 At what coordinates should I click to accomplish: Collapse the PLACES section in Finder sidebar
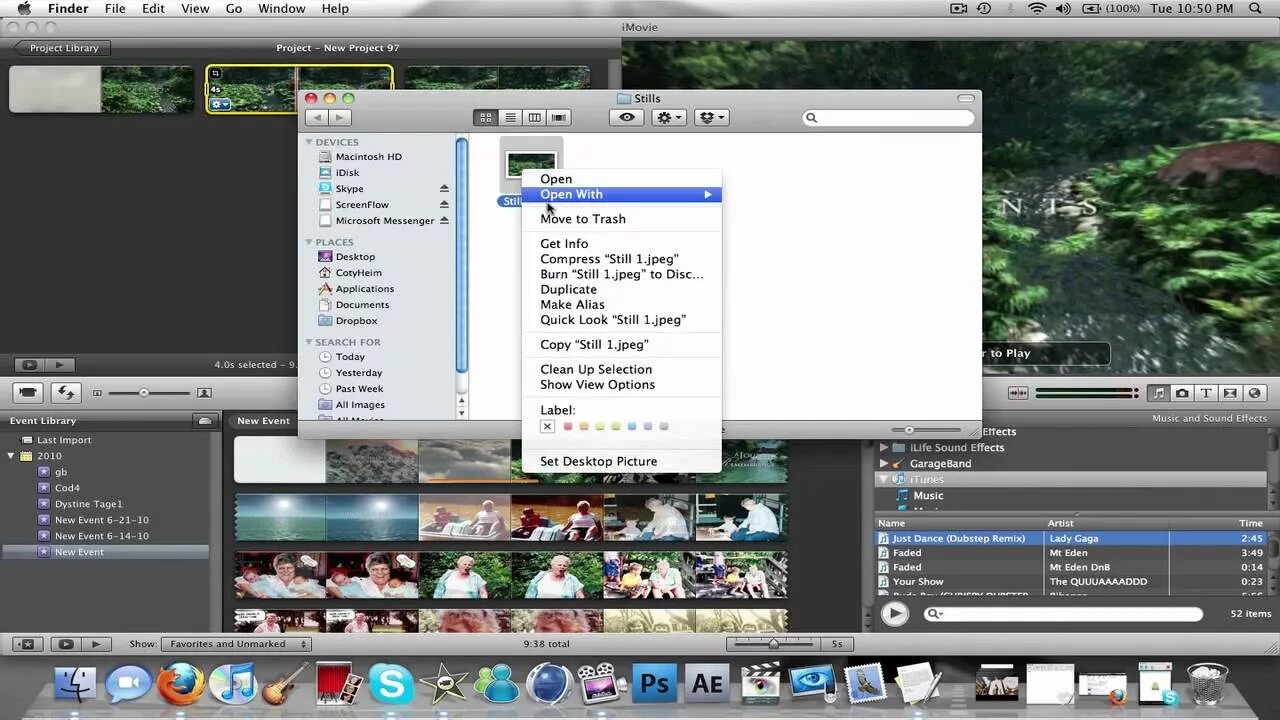click(309, 242)
